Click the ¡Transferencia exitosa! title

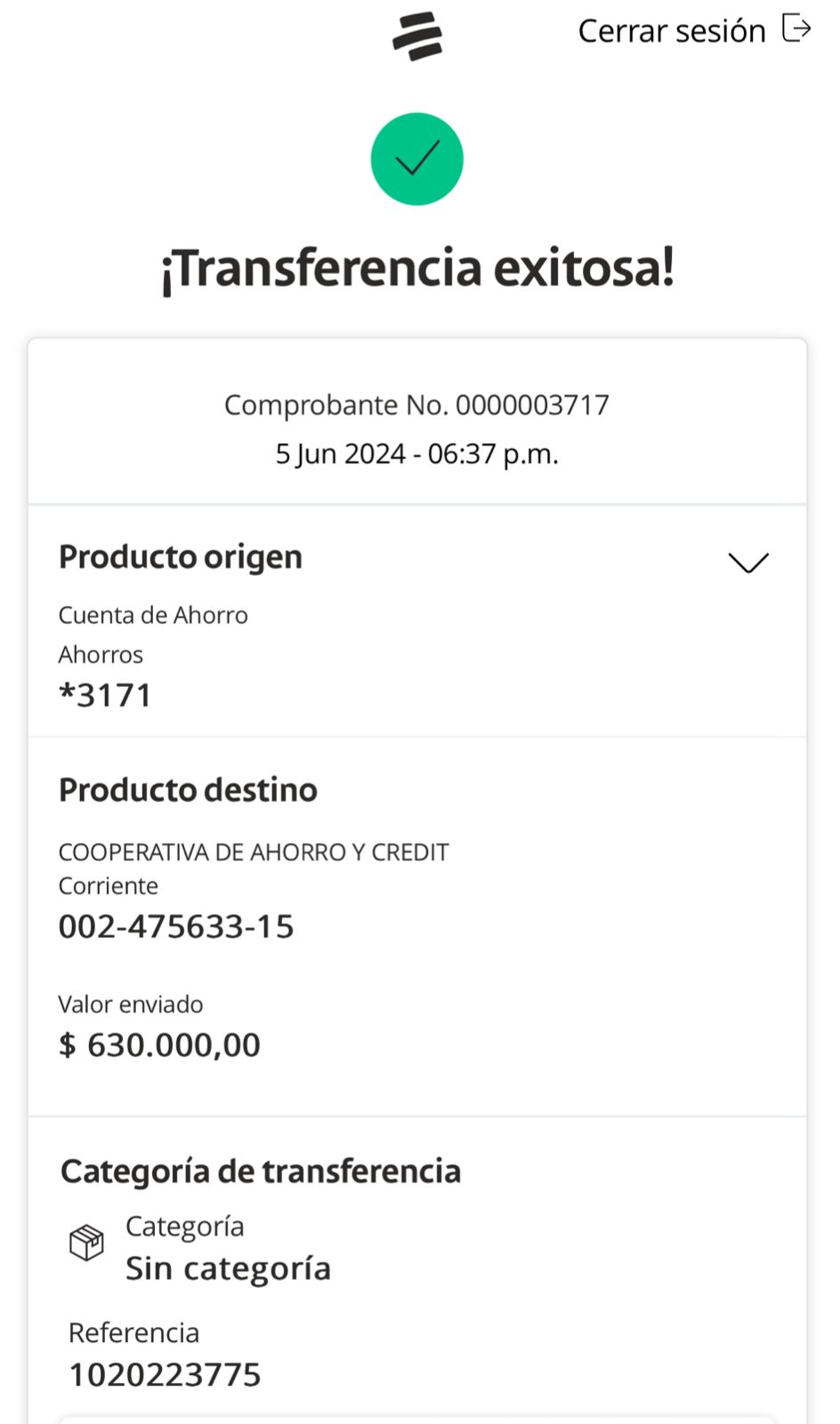click(x=417, y=268)
